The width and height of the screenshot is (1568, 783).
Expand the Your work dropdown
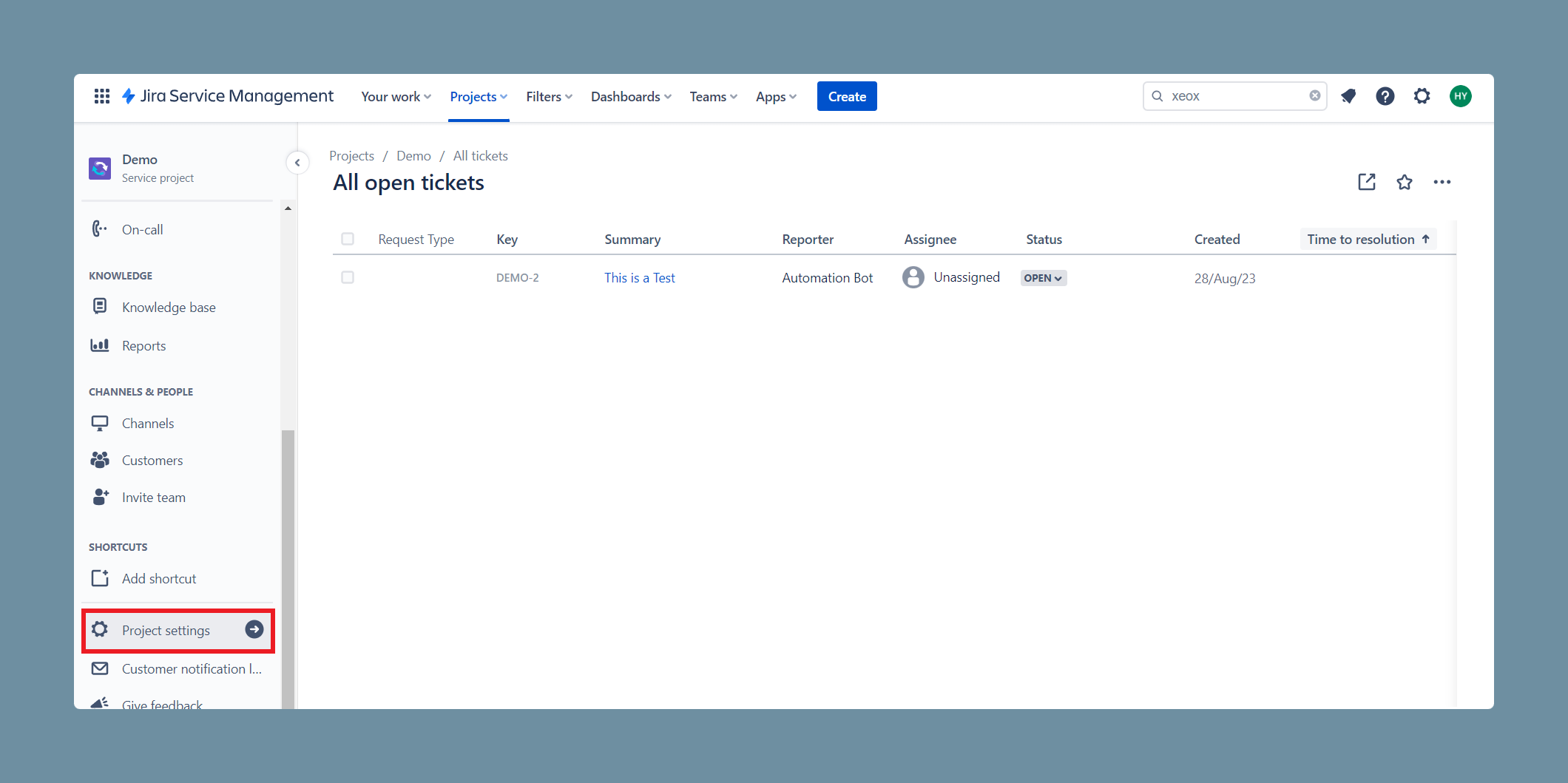pyautogui.click(x=396, y=97)
